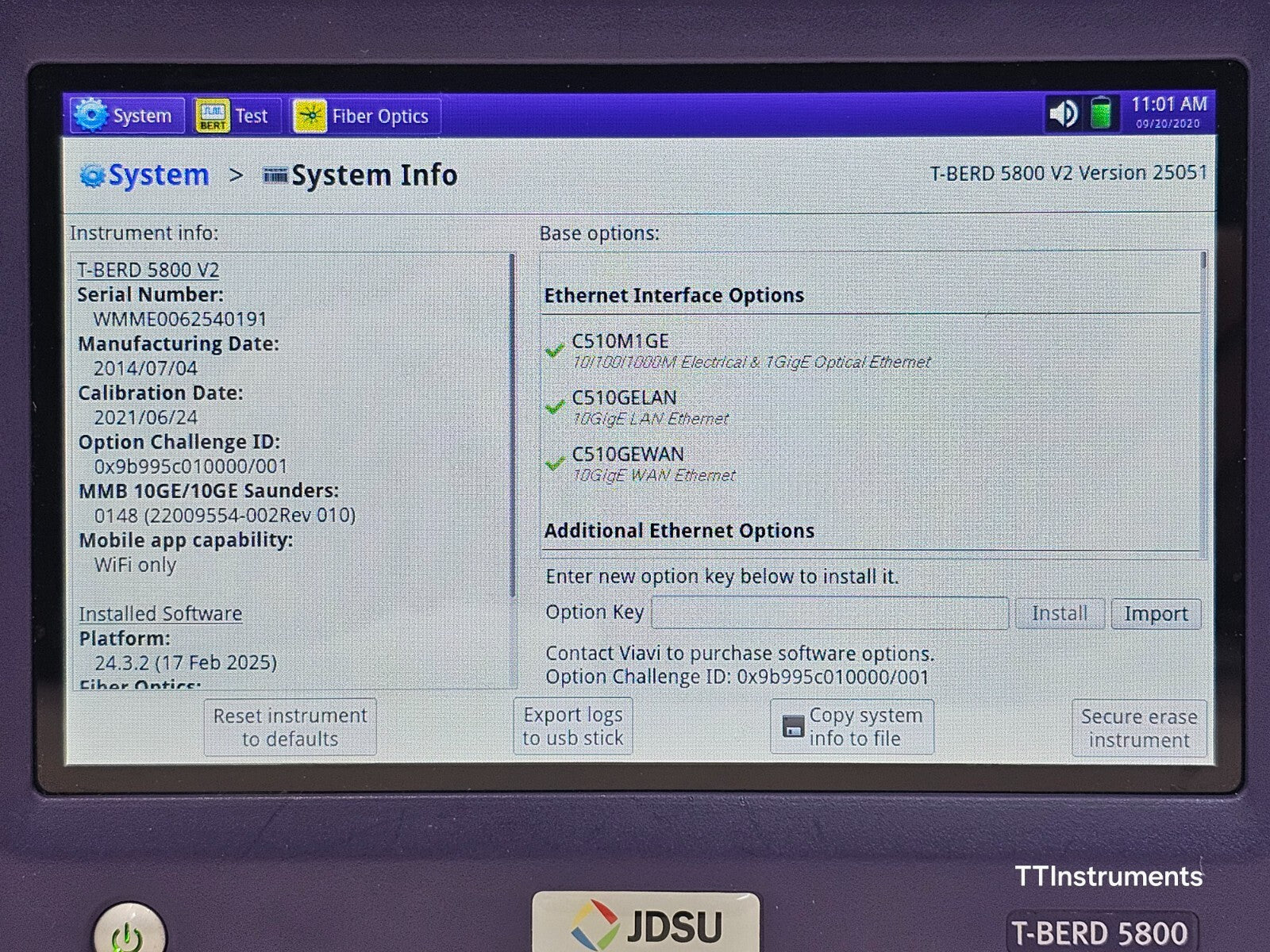
Task: Select 0148 (22009554-002Rev 010) value
Action: [225, 516]
